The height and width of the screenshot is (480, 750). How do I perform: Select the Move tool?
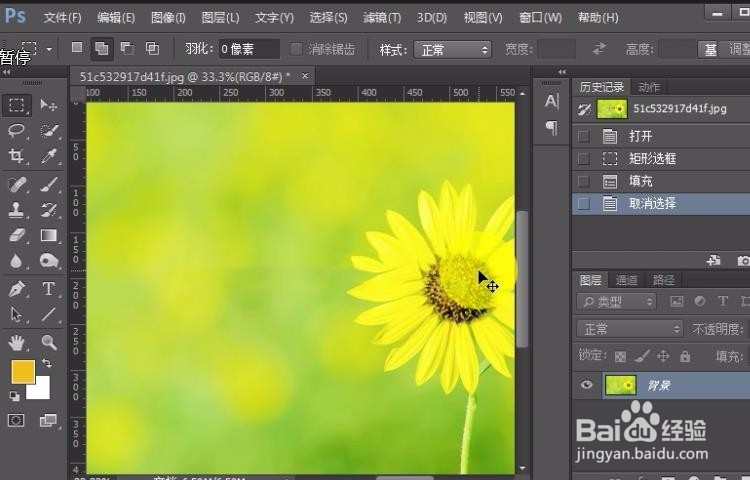[x=48, y=105]
